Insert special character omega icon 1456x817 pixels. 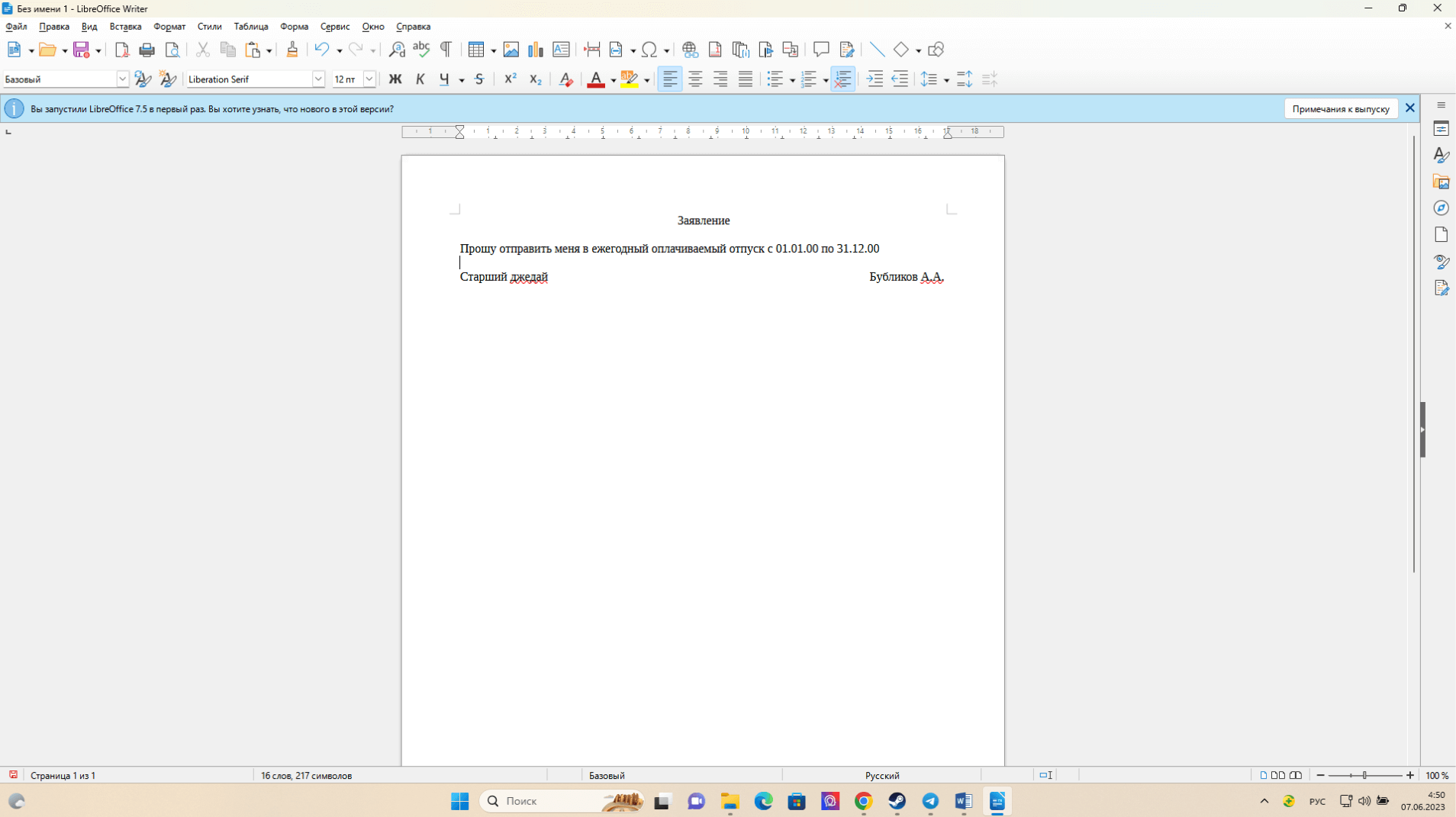coord(649,50)
